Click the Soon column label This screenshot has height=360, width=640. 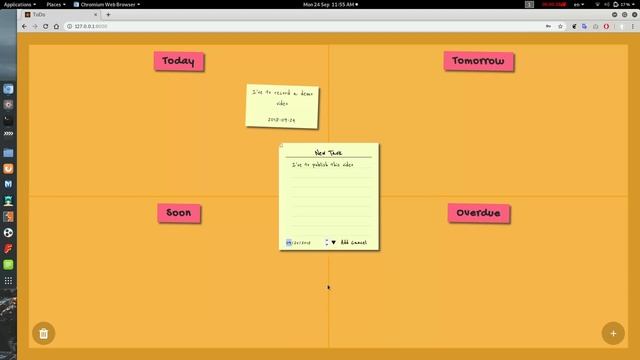[179, 213]
